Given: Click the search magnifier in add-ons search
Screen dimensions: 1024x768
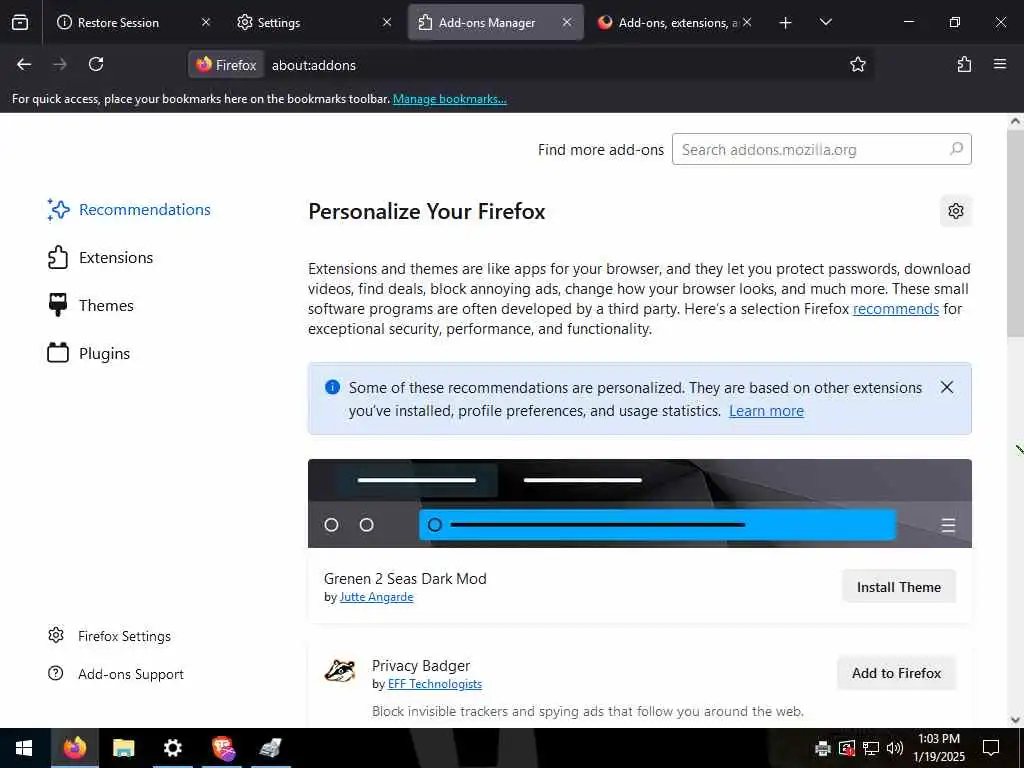Looking at the screenshot, I should 956,149.
